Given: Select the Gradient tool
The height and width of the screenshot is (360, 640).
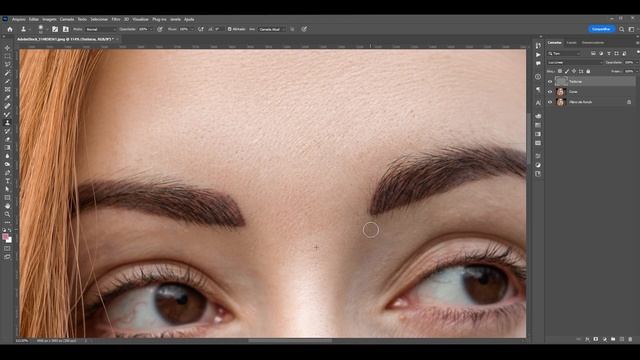Looking at the screenshot, I should pyautogui.click(x=7, y=147).
